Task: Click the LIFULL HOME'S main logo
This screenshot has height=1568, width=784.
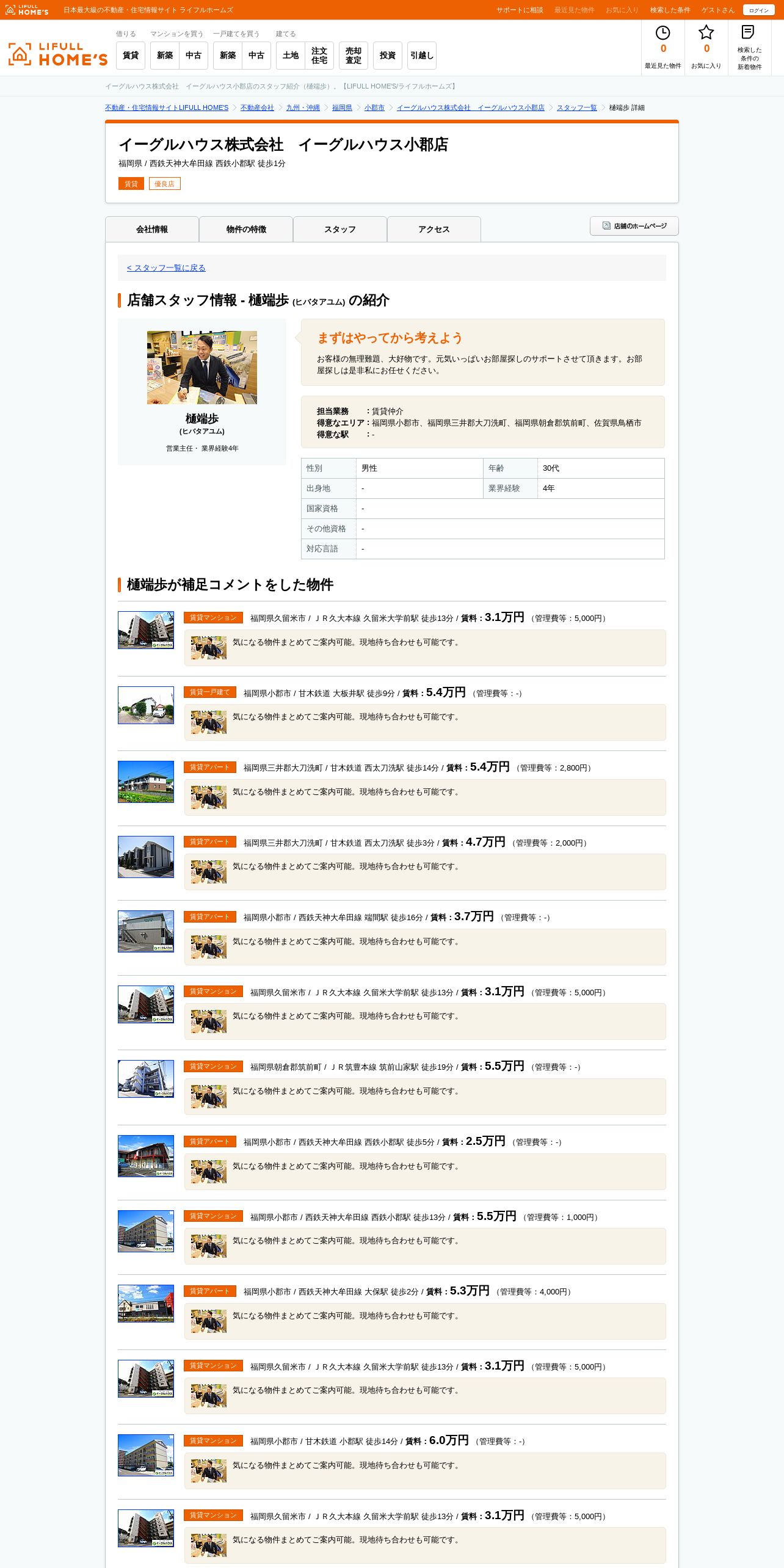Action: 58,54
